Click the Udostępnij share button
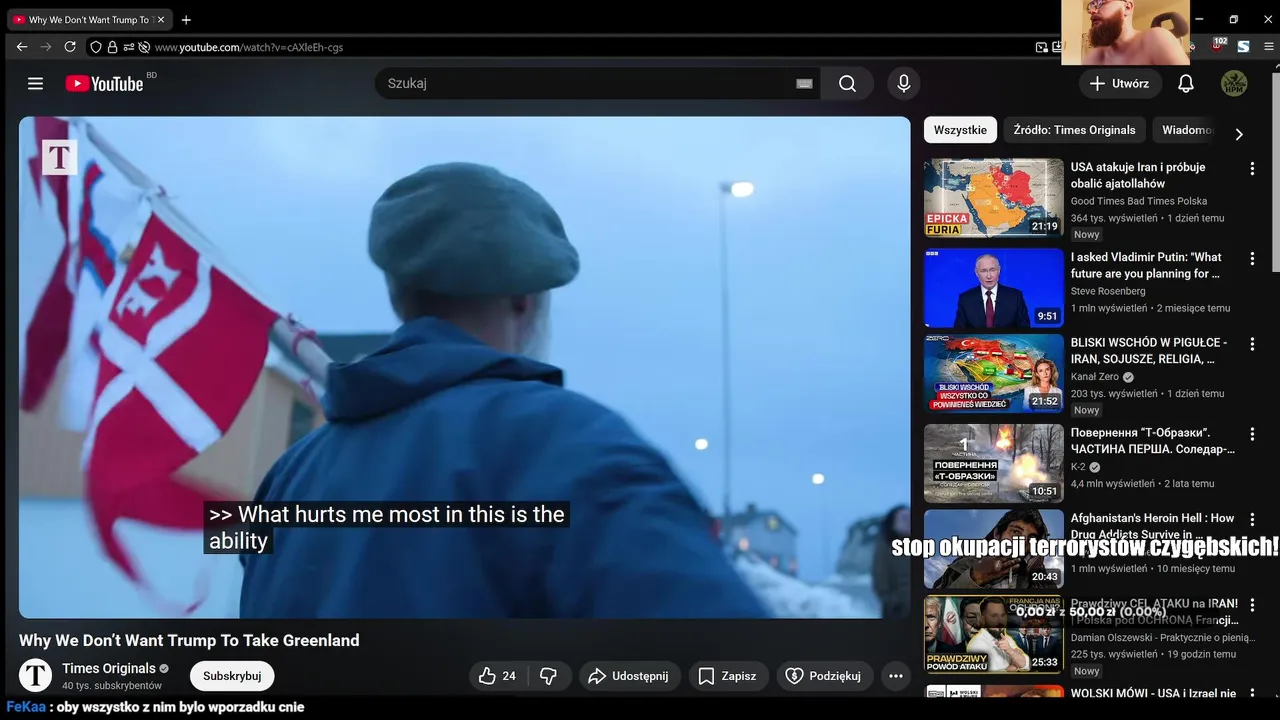The width and height of the screenshot is (1280, 720). click(629, 676)
